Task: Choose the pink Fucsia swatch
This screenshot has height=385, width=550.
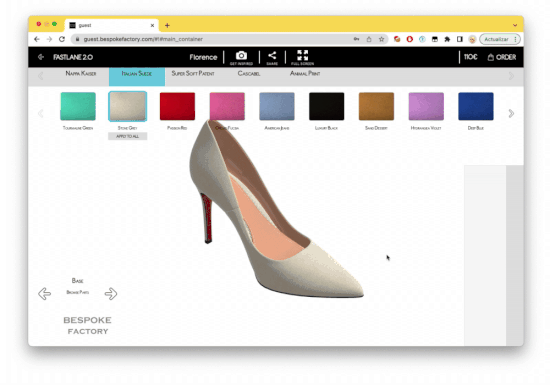Action: (x=227, y=106)
